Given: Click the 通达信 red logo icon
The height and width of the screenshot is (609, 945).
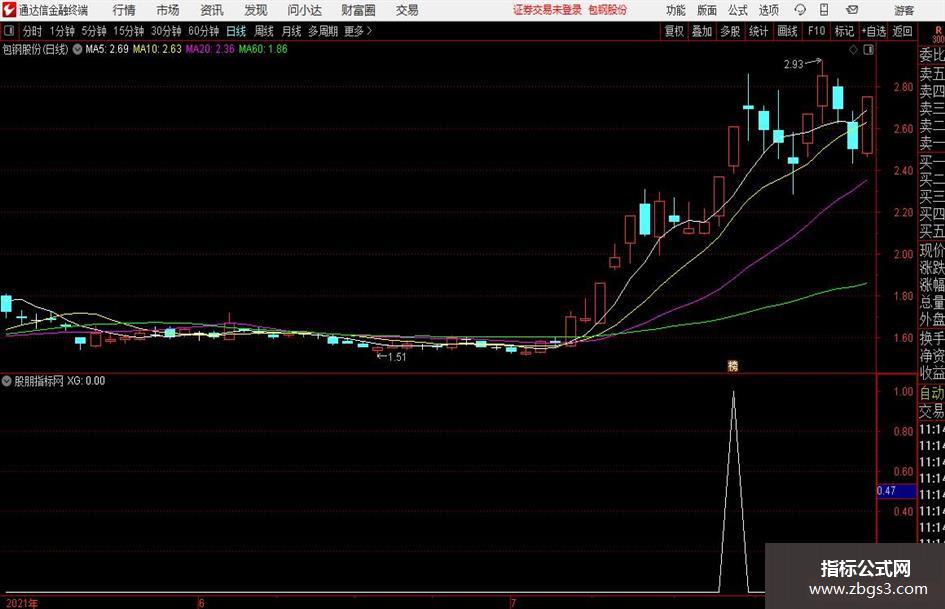Looking at the screenshot, I should [x=8, y=10].
